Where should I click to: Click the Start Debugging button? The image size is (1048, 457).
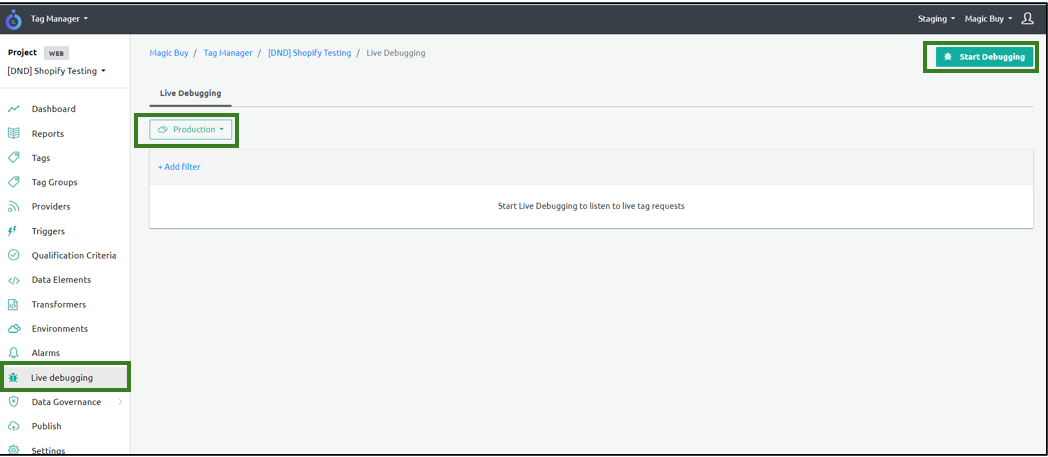(x=985, y=57)
